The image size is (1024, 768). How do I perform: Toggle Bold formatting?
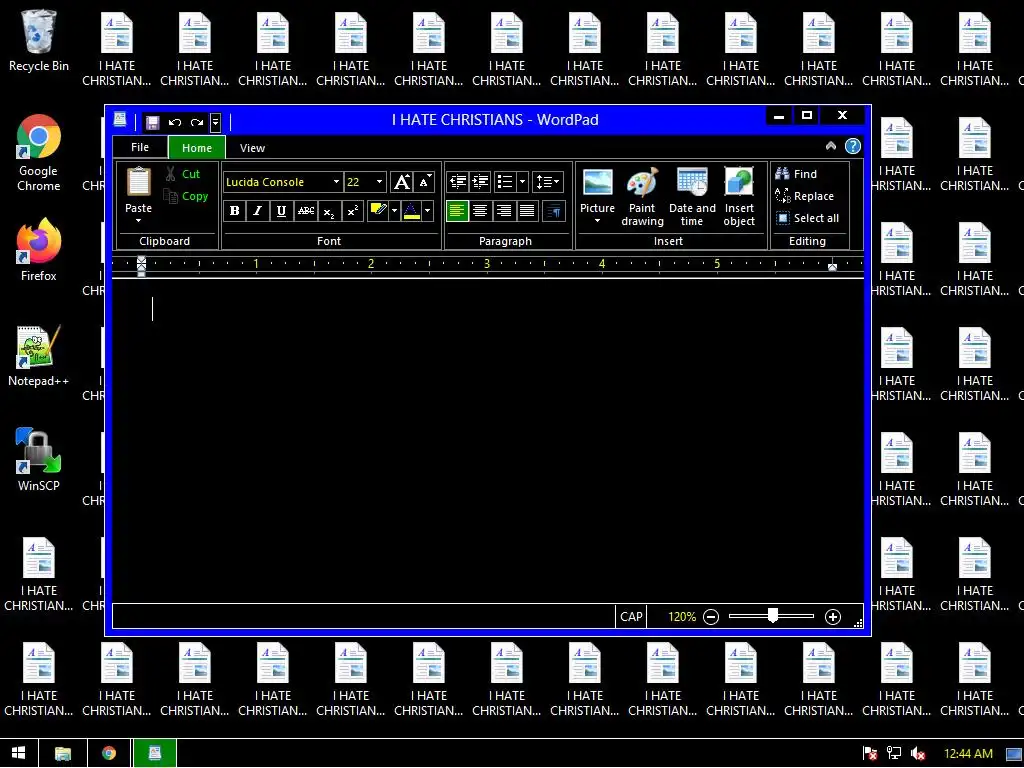[x=234, y=211]
